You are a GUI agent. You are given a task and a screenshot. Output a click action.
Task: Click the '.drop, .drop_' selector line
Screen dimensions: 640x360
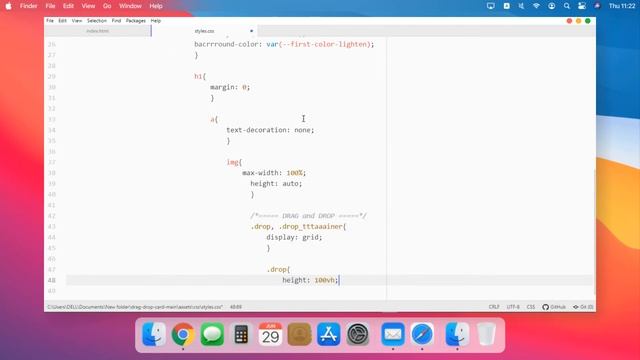click(298, 227)
